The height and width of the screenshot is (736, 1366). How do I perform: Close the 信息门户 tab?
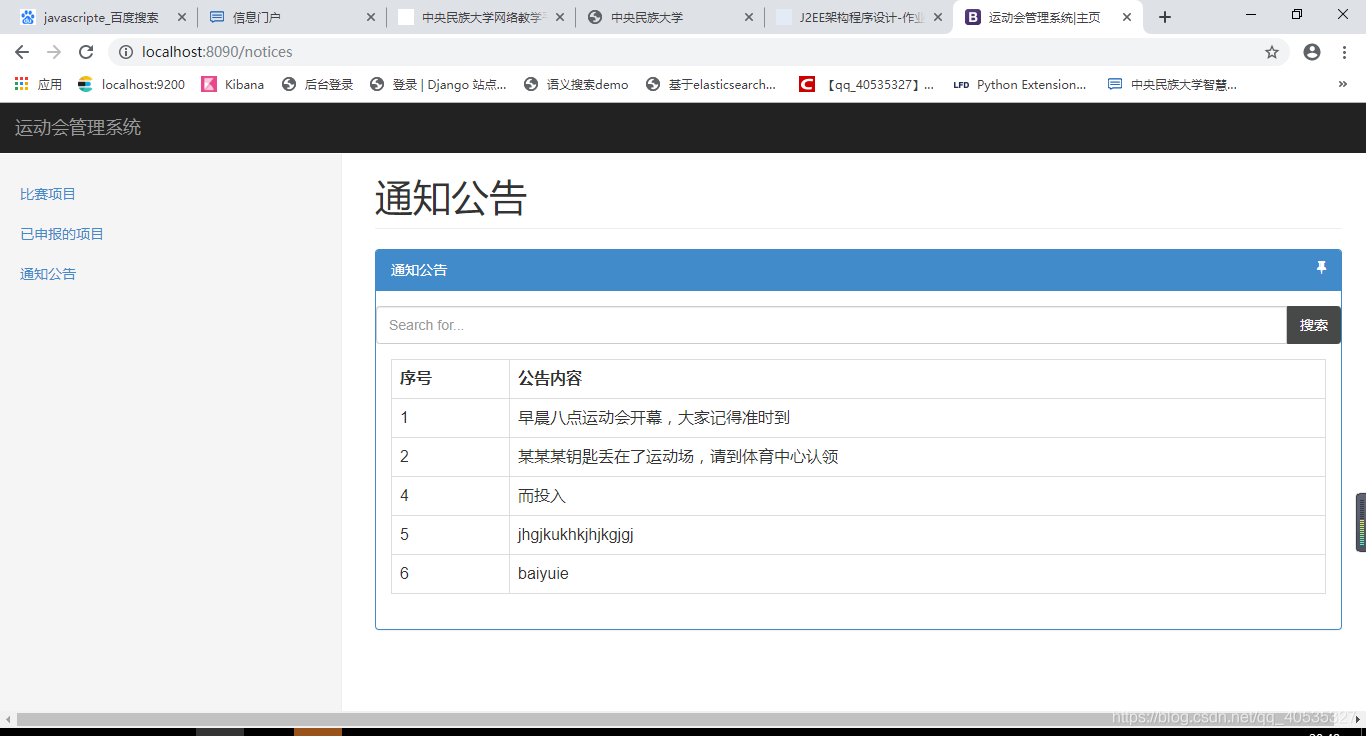(x=371, y=17)
